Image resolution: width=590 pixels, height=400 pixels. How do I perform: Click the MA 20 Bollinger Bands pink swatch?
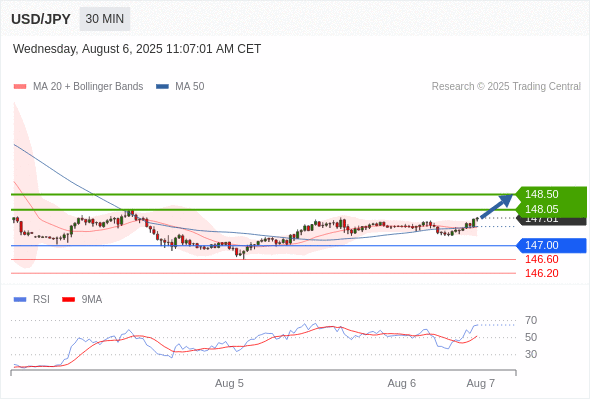(20, 87)
